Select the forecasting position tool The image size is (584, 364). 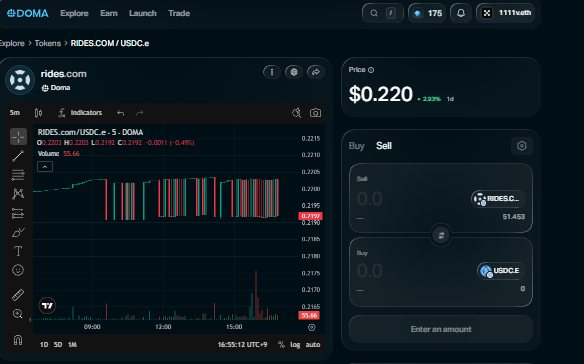18,213
